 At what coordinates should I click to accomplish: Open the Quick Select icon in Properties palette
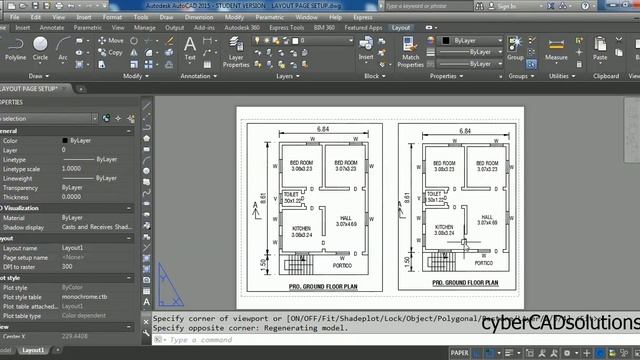pos(131,118)
